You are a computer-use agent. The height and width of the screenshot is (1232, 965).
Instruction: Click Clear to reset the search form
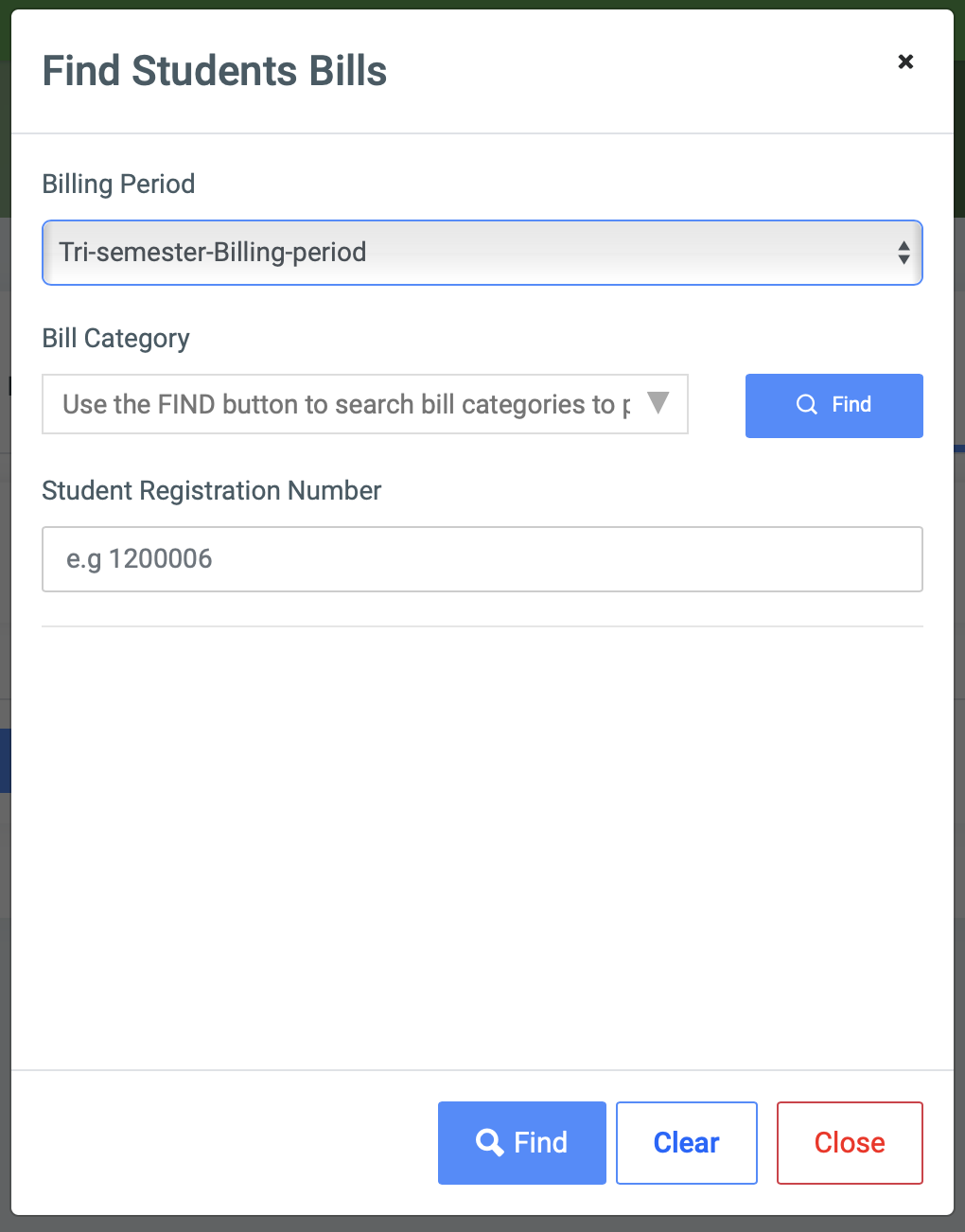[686, 1142]
